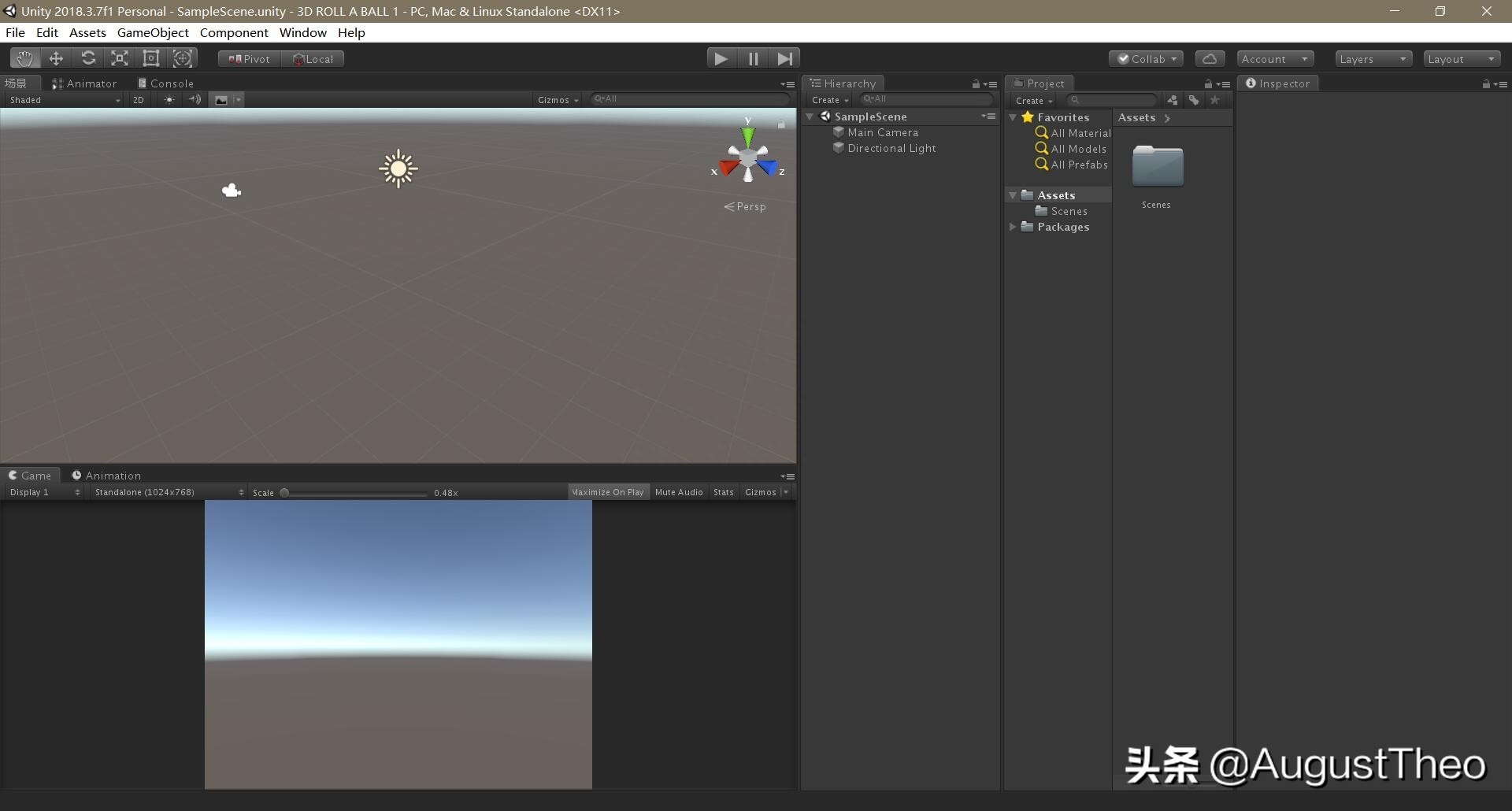Start Play mode
This screenshot has width=1512, height=811.
[x=721, y=58]
